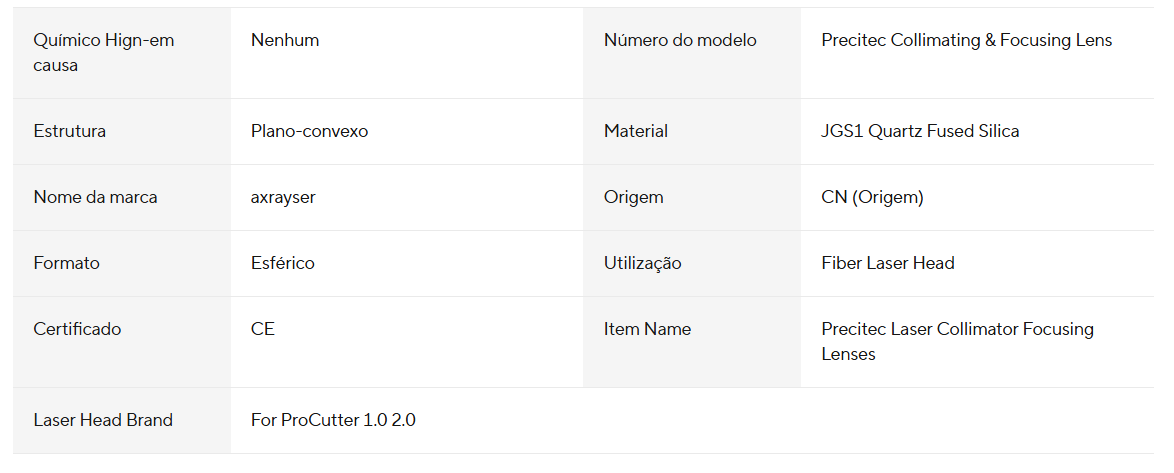Select the 'CN (Origem)' value

tap(872, 198)
